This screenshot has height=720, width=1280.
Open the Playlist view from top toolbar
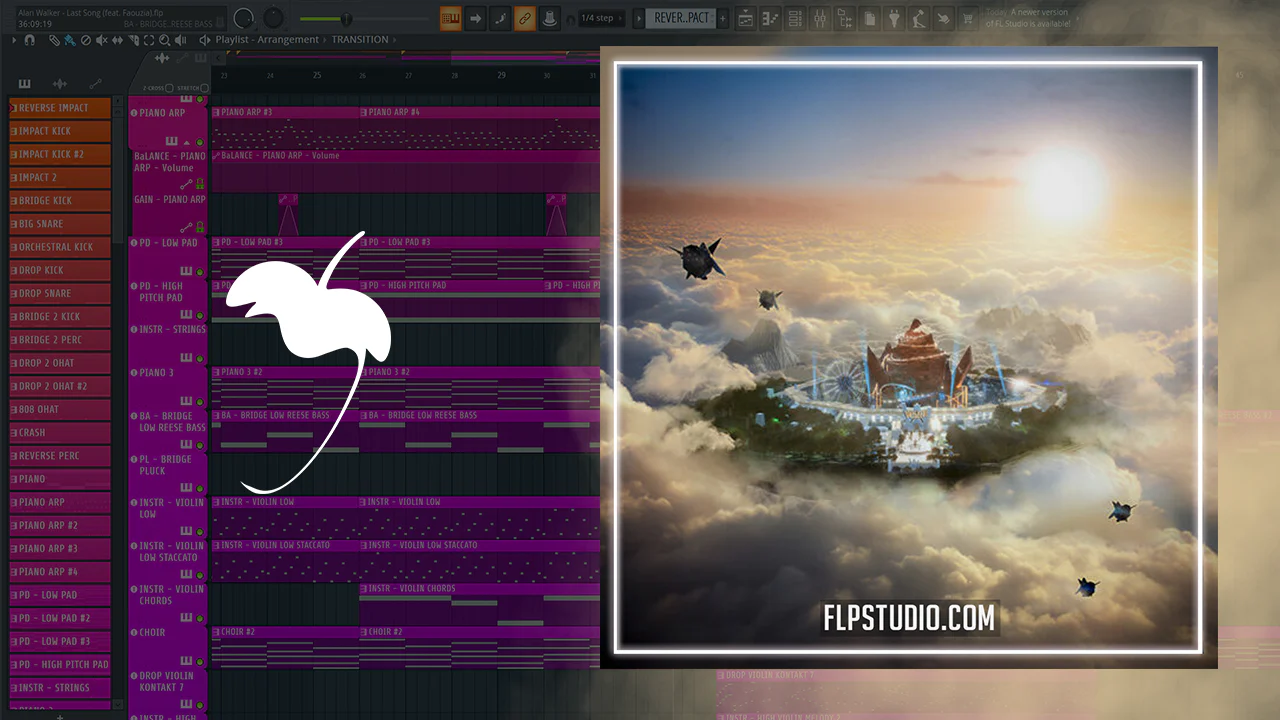point(745,18)
